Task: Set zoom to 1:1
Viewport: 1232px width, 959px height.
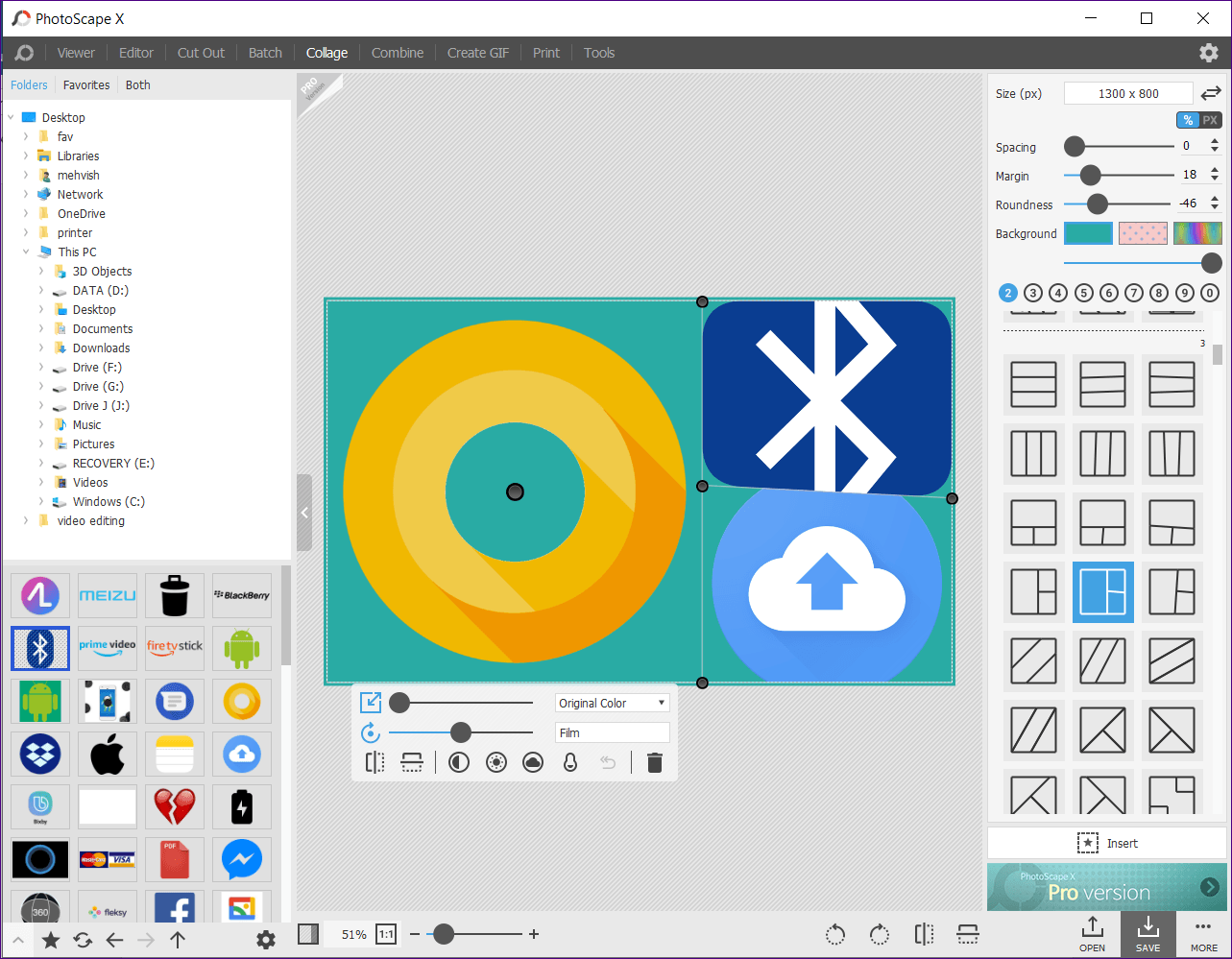Action: point(386,934)
